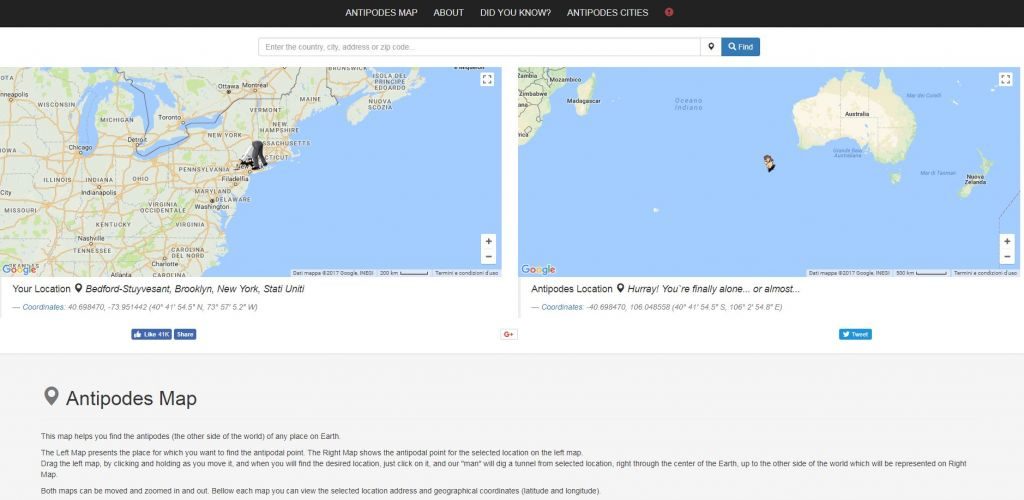The width and height of the screenshot is (1024, 500).
Task: Click the Facebook Like 41K button
Action: (152, 334)
